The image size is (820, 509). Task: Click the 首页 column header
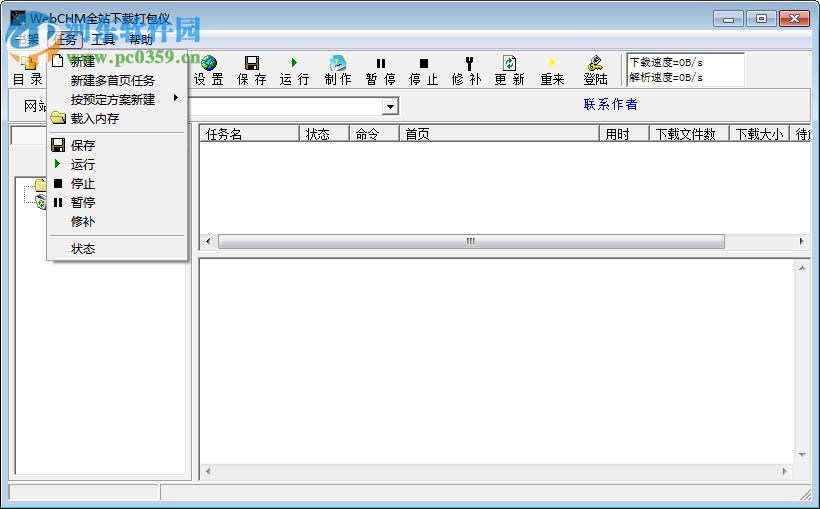[498, 134]
